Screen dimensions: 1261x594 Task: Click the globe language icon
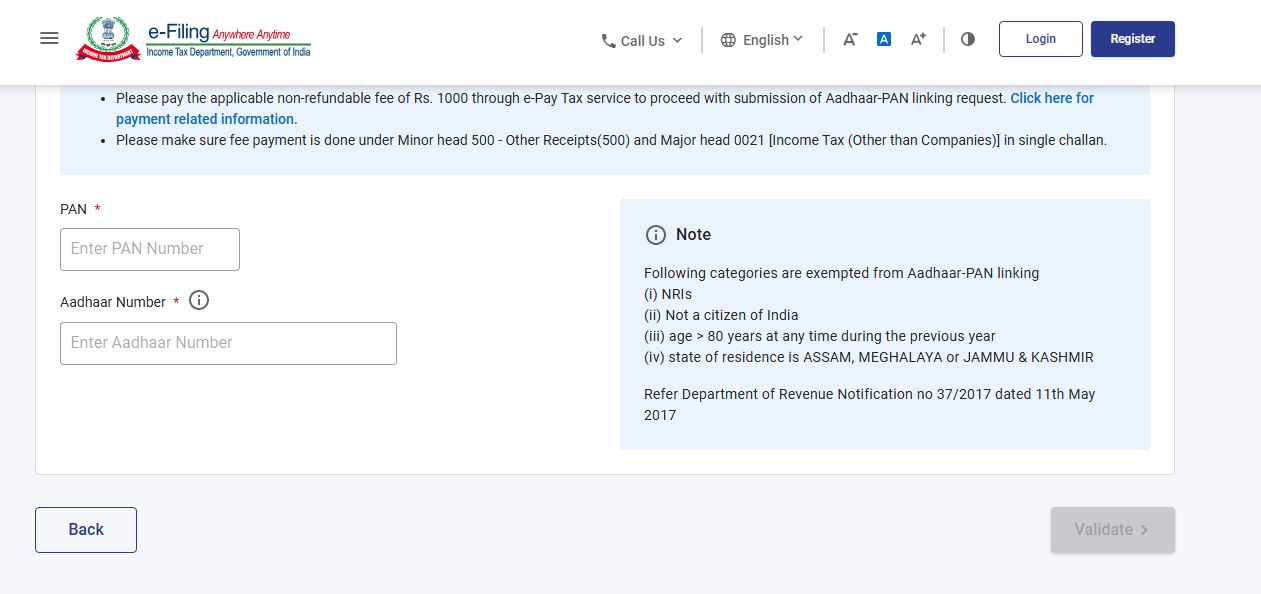pos(728,40)
